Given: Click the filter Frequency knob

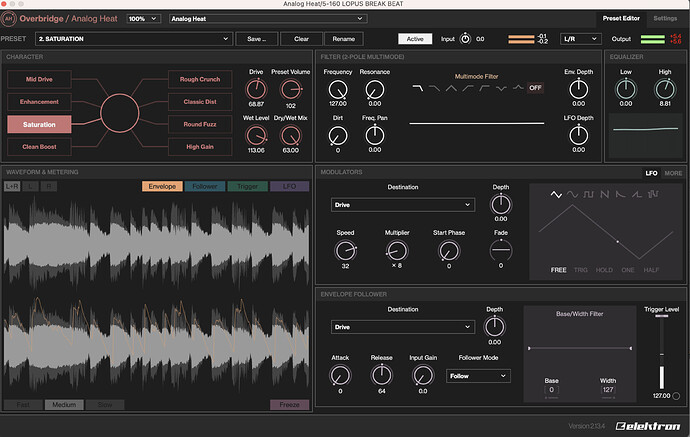Looking at the screenshot, I should 338,89.
